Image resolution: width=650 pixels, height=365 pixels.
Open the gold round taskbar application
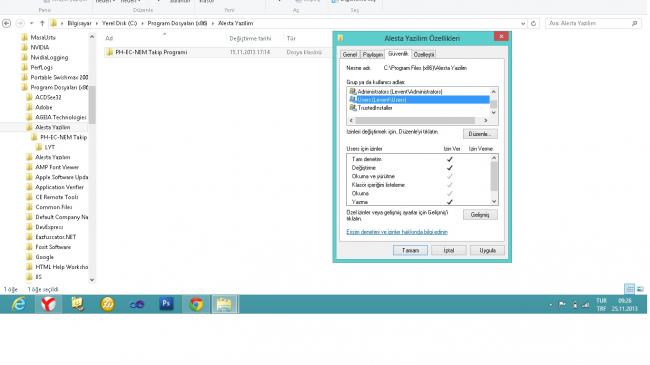tap(107, 304)
